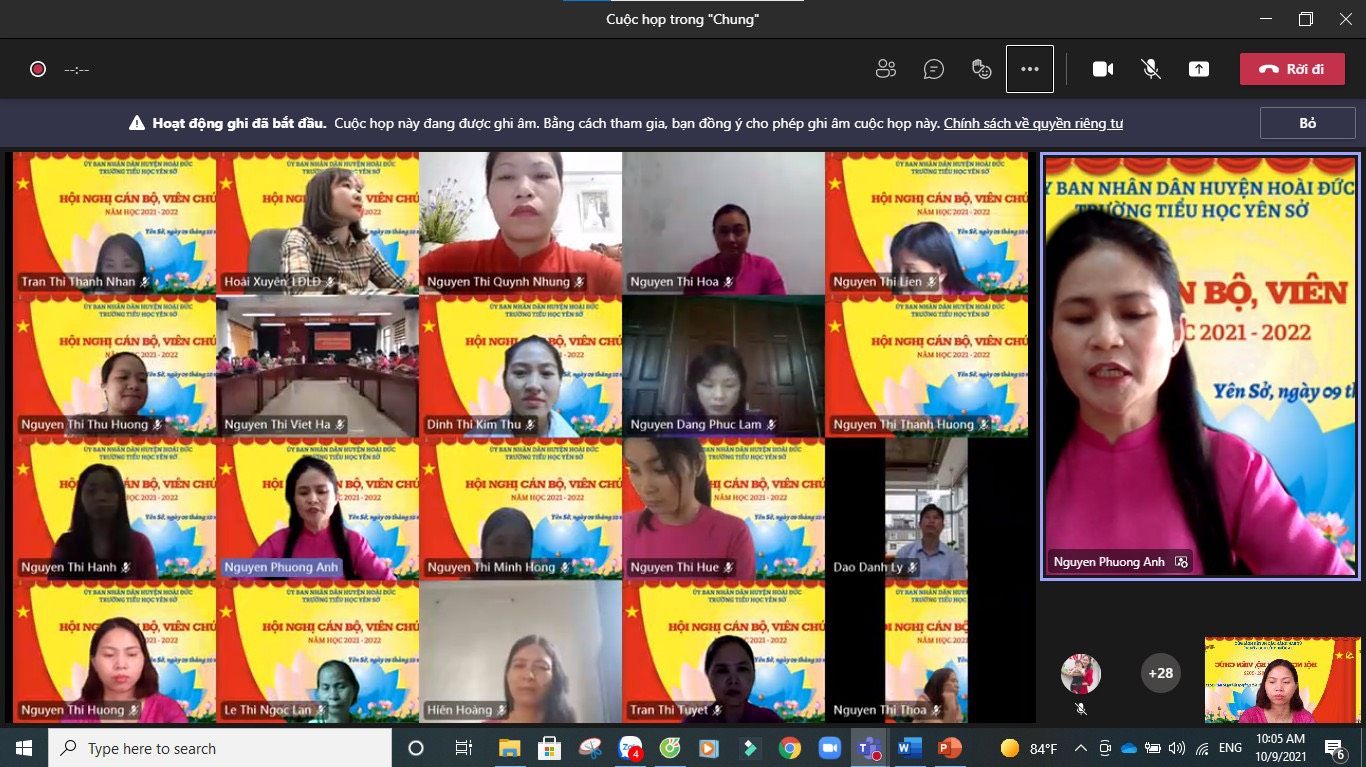Open the weather widget showing 84°F
The width and height of the screenshot is (1366, 767).
pyautogui.click(x=1029, y=748)
